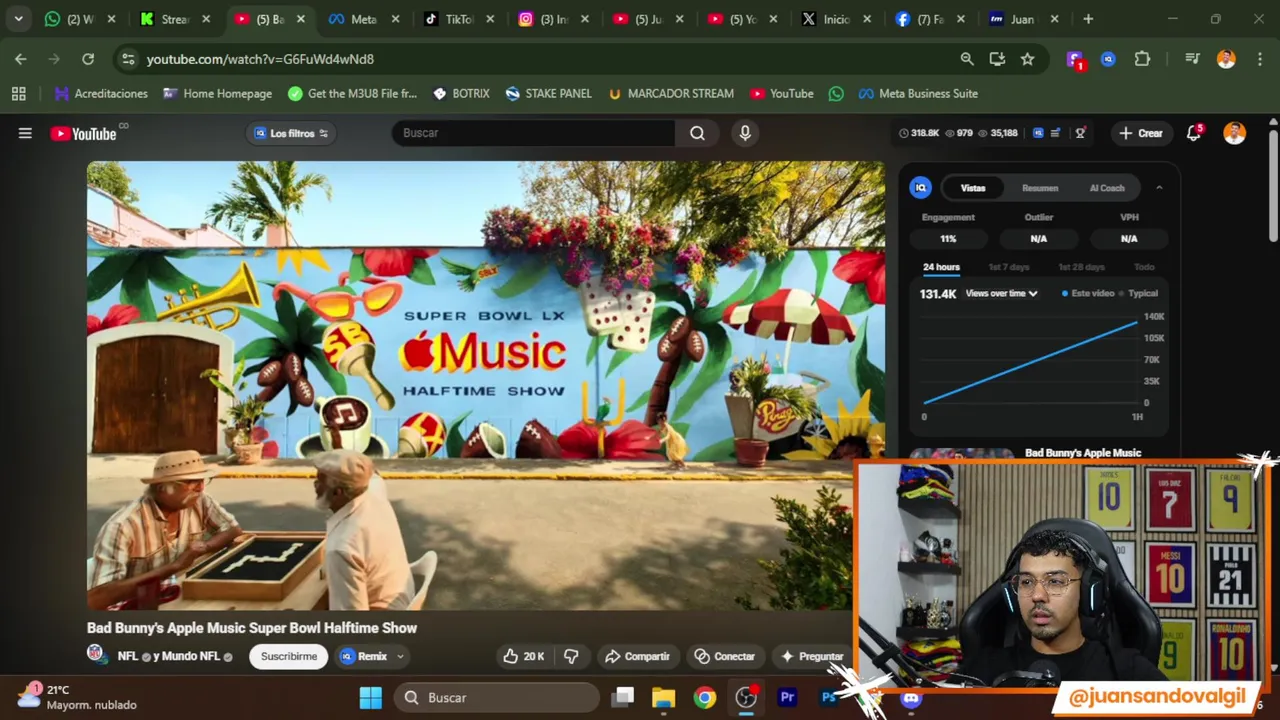Open OBS Studio from taskbar
The width and height of the screenshot is (1280, 720).
click(x=746, y=697)
